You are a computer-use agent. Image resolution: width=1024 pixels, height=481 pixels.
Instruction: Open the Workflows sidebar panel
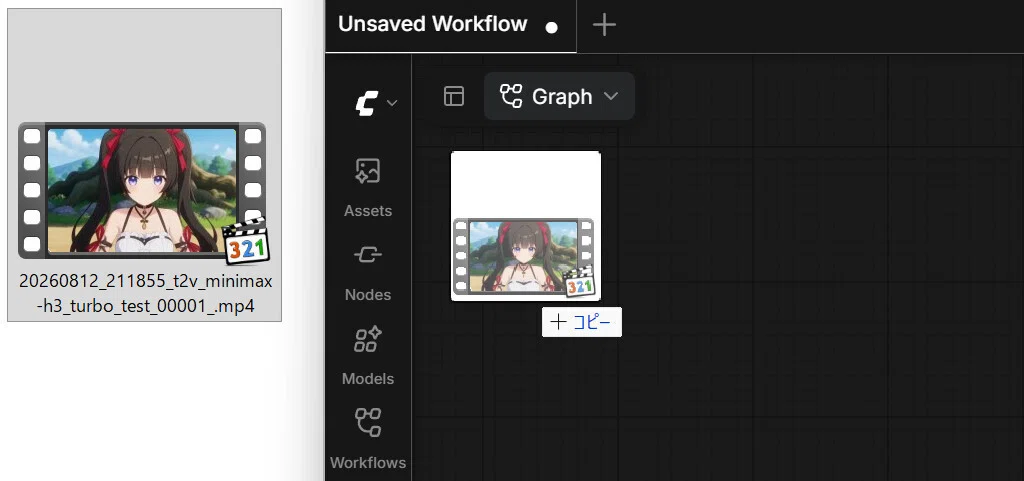[368, 439]
